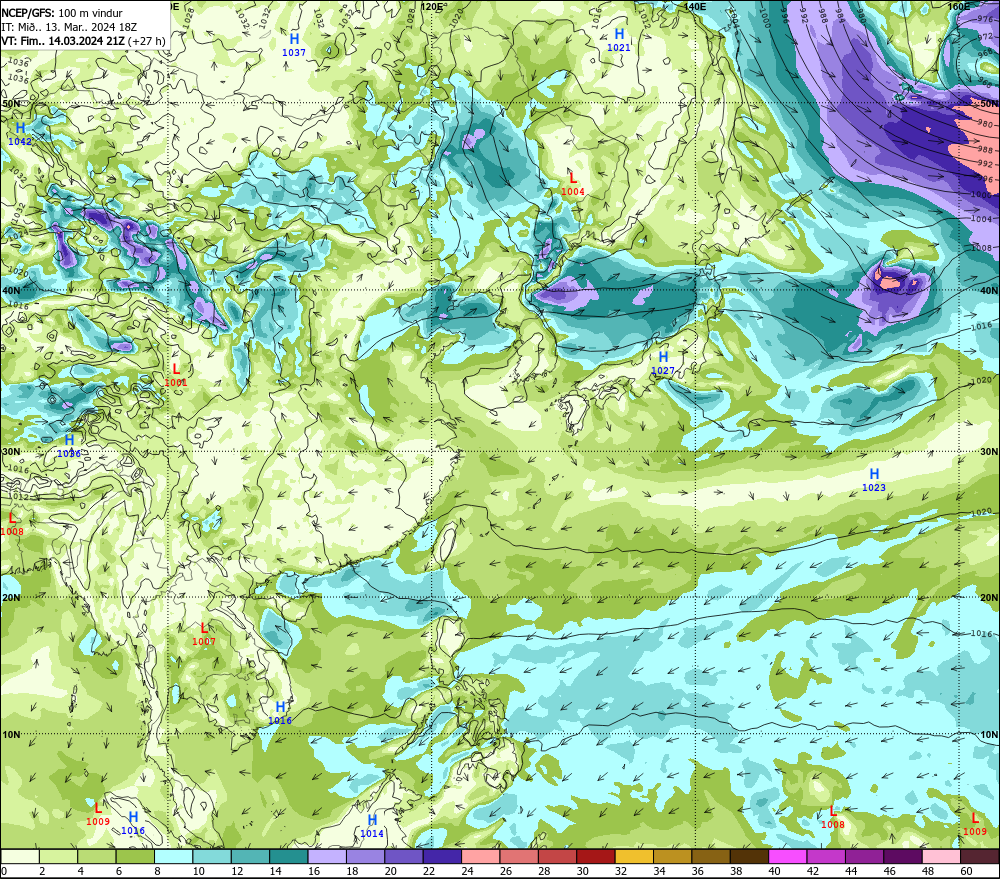
Task: Select the dark purple 46–48 legend swatch
Action: (x=902, y=856)
